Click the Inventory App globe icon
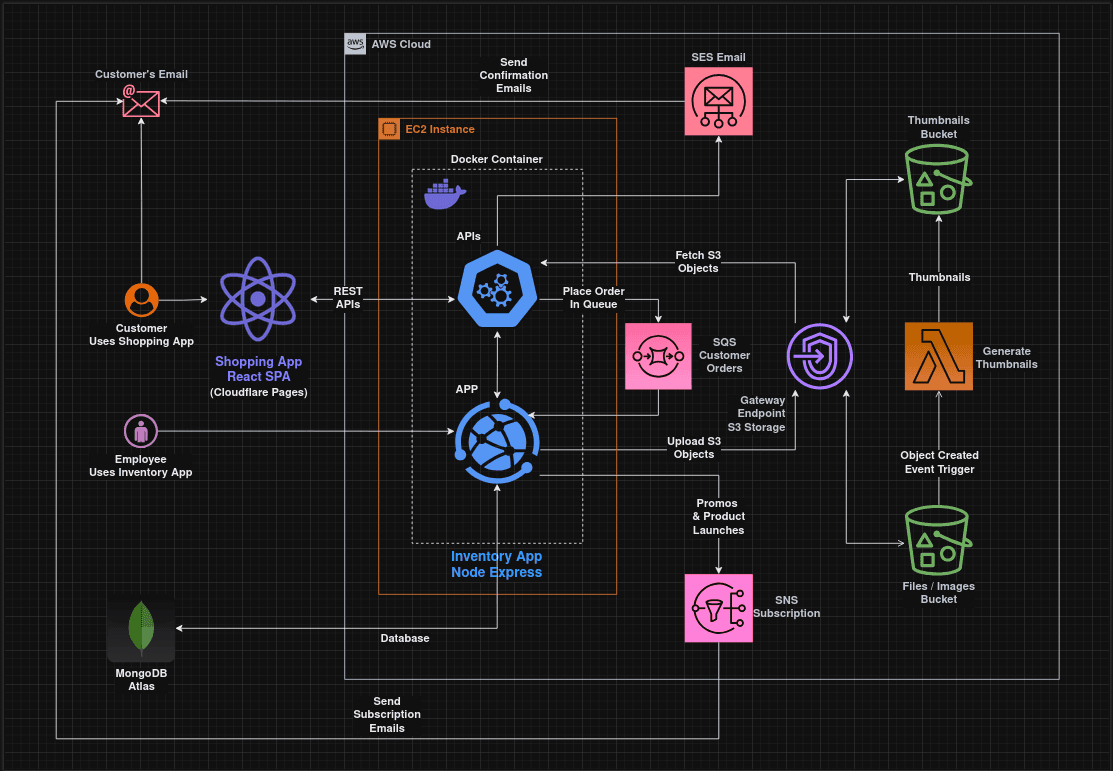The image size is (1113, 771). tap(496, 442)
